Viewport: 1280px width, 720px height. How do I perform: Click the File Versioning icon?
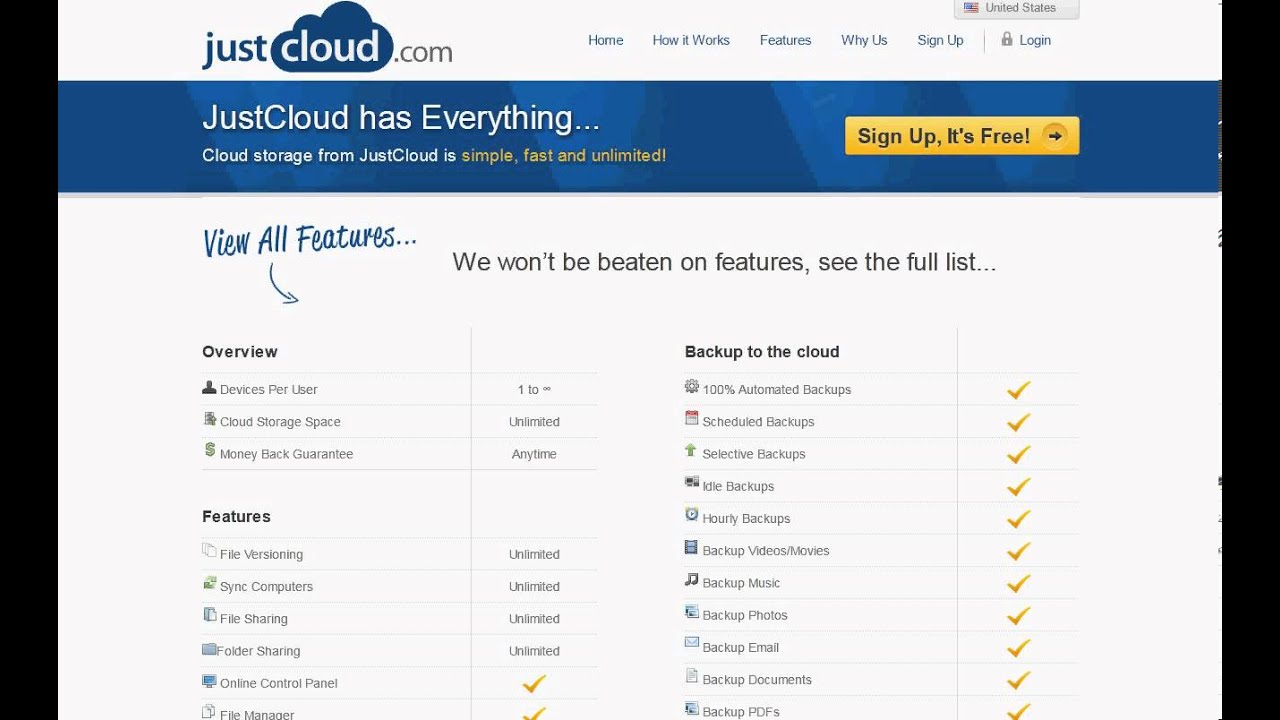[209, 550]
